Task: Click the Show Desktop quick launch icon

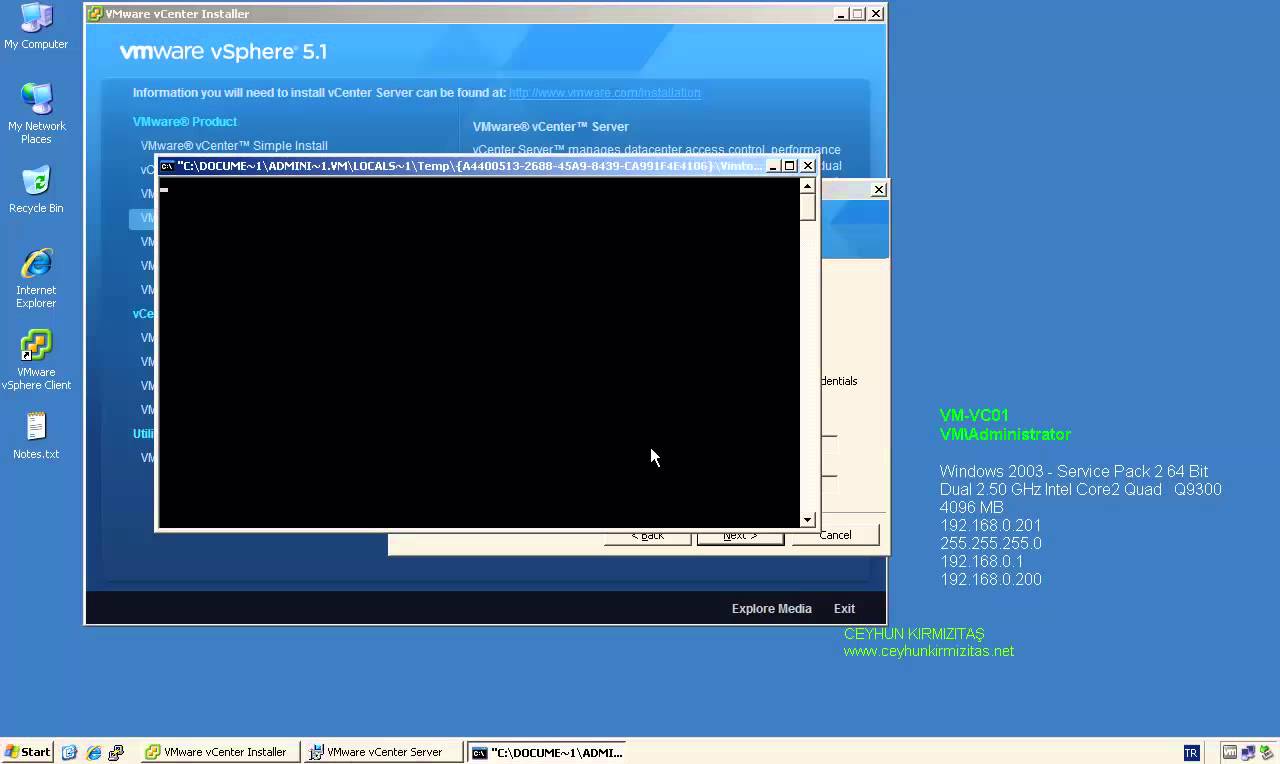Action: click(x=69, y=752)
